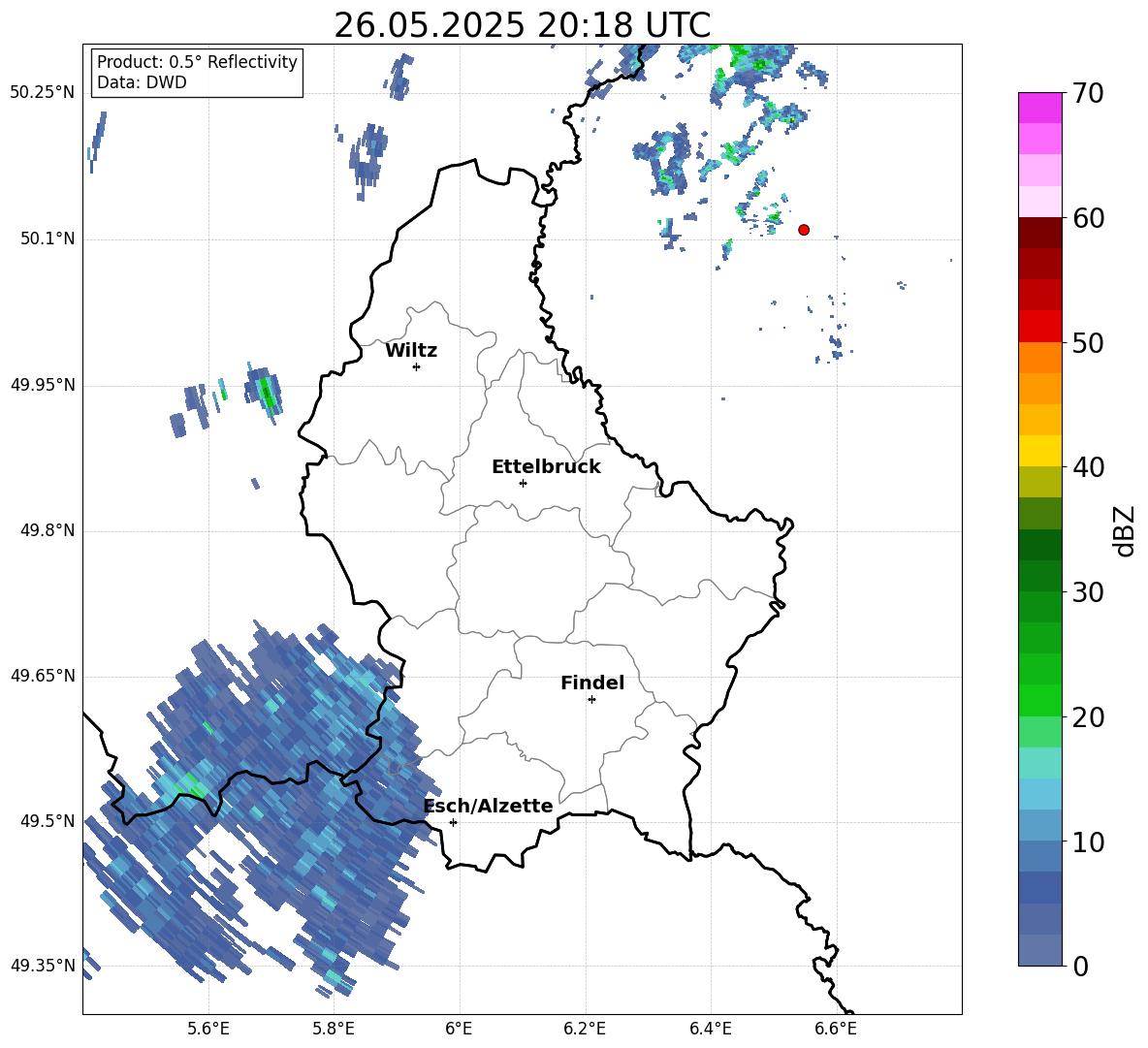Click the 70 tick on the colorbar

[x=1088, y=94]
